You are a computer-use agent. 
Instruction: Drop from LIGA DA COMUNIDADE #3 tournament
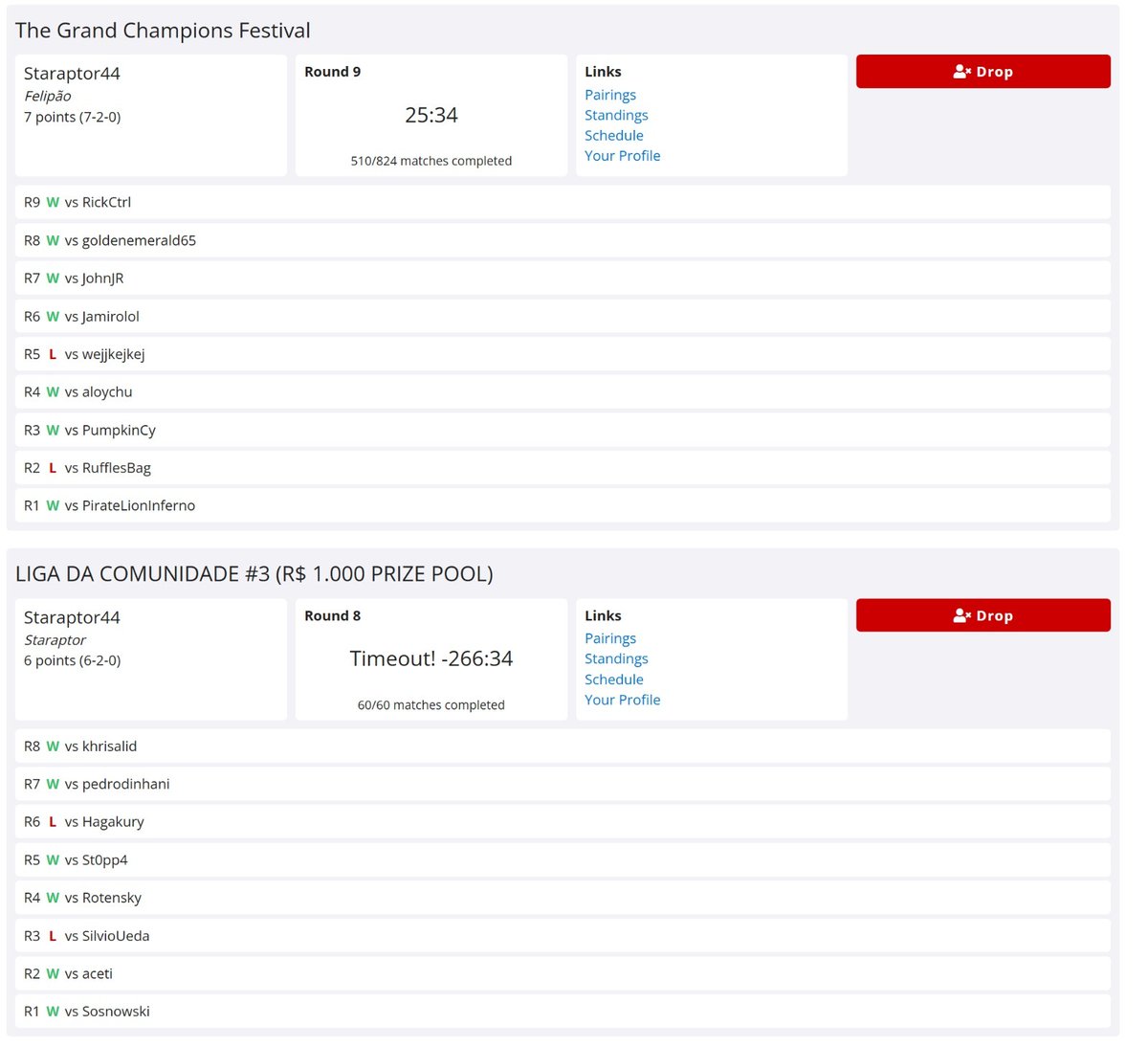click(x=982, y=615)
